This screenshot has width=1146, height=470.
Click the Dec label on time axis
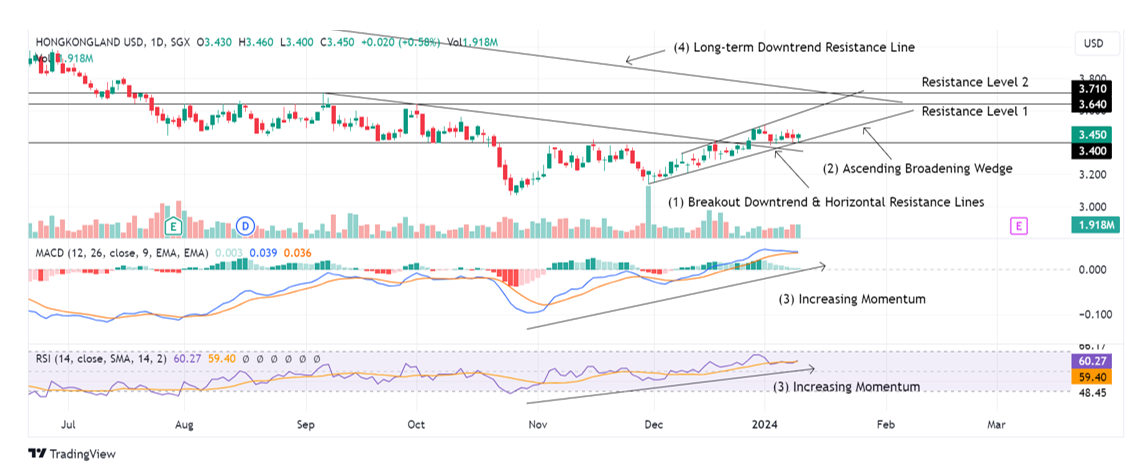654,423
